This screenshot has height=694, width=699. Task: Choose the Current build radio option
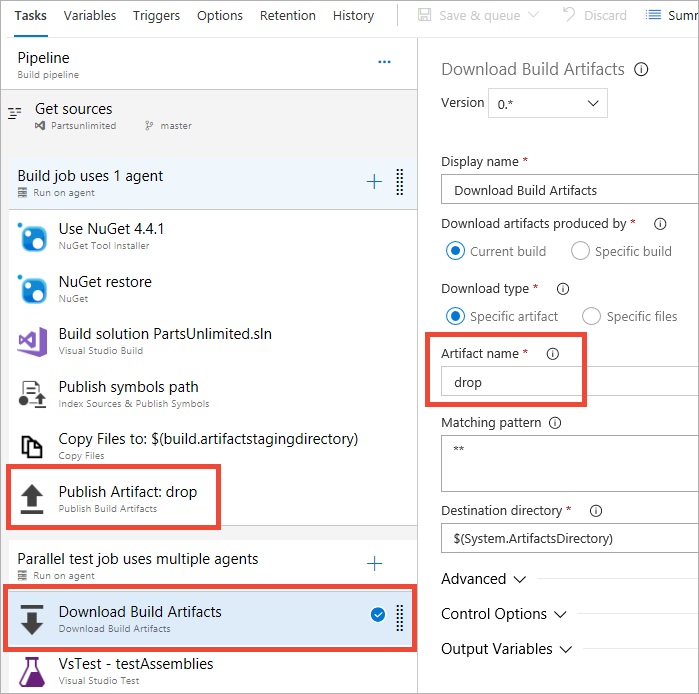[x=455, y=251]
